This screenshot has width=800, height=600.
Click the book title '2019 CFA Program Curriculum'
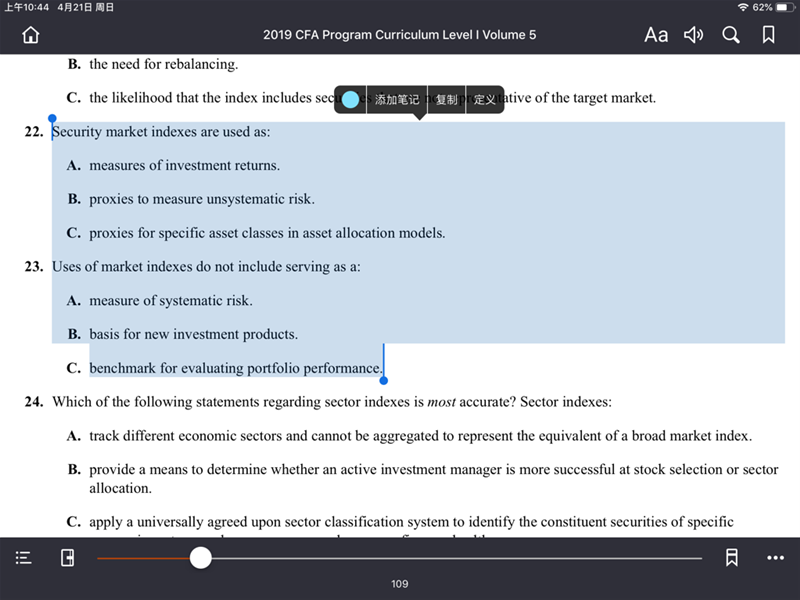pyautogui.click(x=399, y=35)
